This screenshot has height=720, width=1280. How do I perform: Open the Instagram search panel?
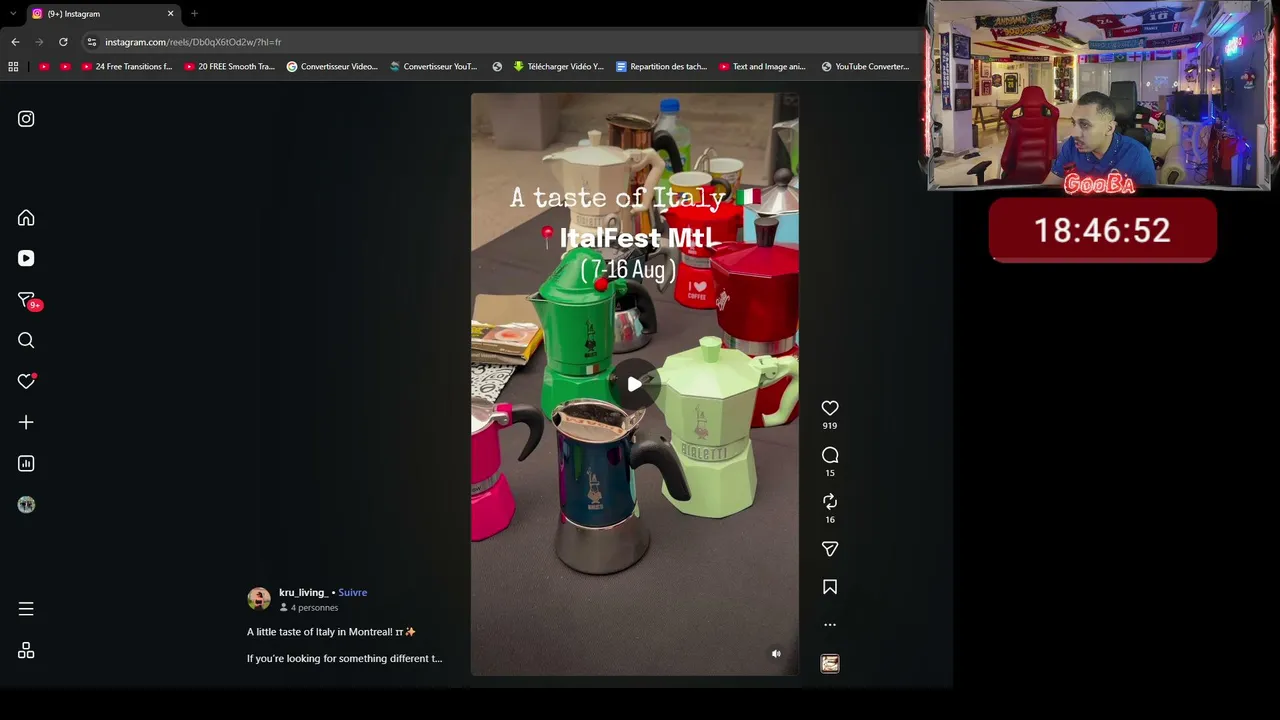coord(26,340)
